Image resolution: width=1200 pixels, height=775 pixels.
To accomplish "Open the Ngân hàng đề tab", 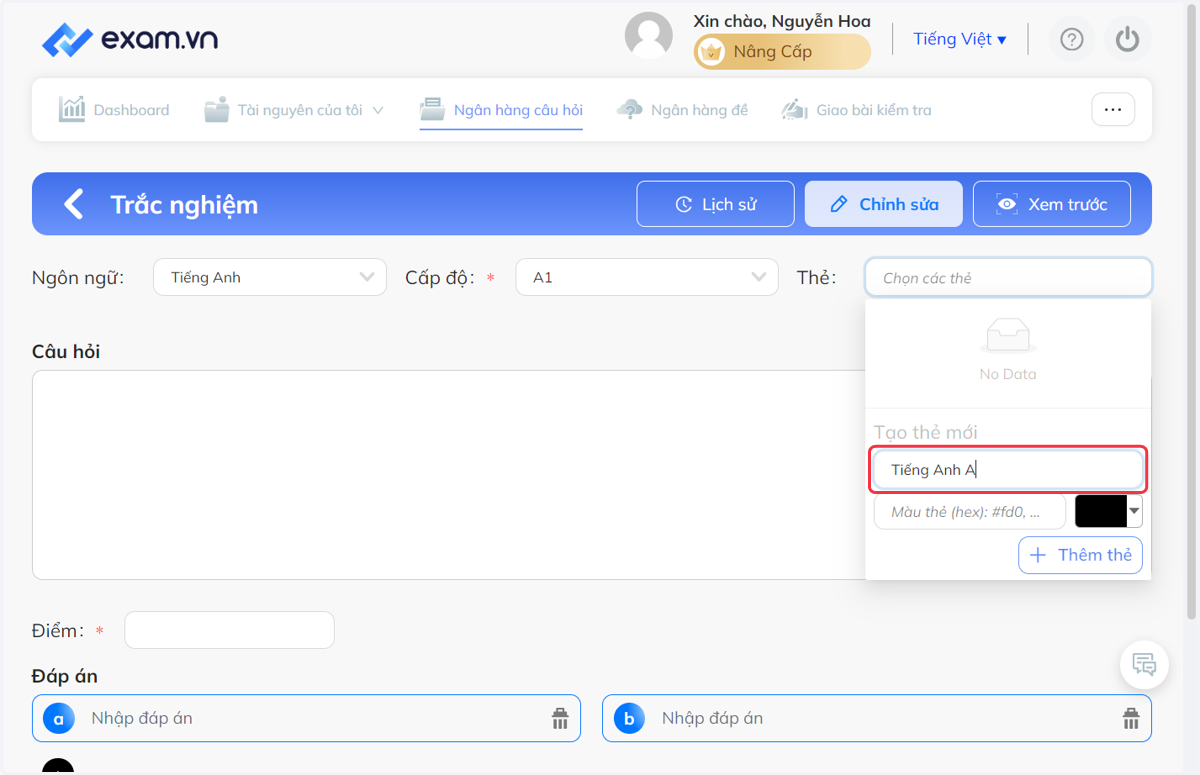I will pos(682,110).
